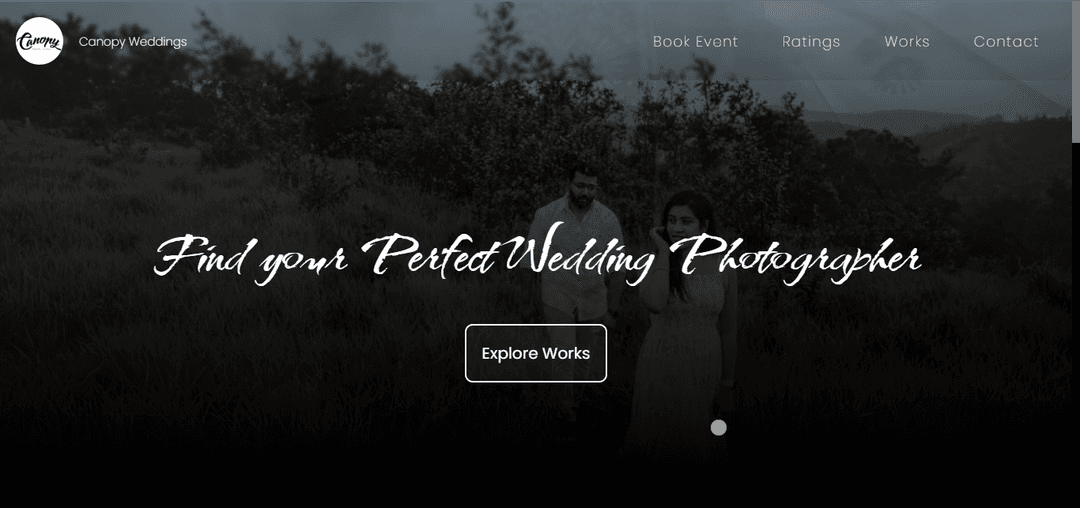Click the black area at page bottom
The width and height of the screenshot is (1080, 508).
coord(536,485)
